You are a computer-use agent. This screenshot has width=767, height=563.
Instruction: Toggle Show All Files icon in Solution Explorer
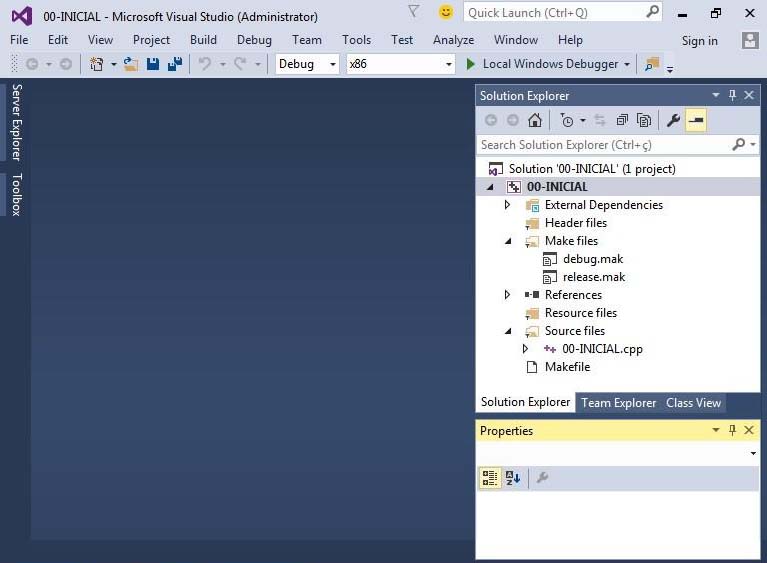click(644, 120)
